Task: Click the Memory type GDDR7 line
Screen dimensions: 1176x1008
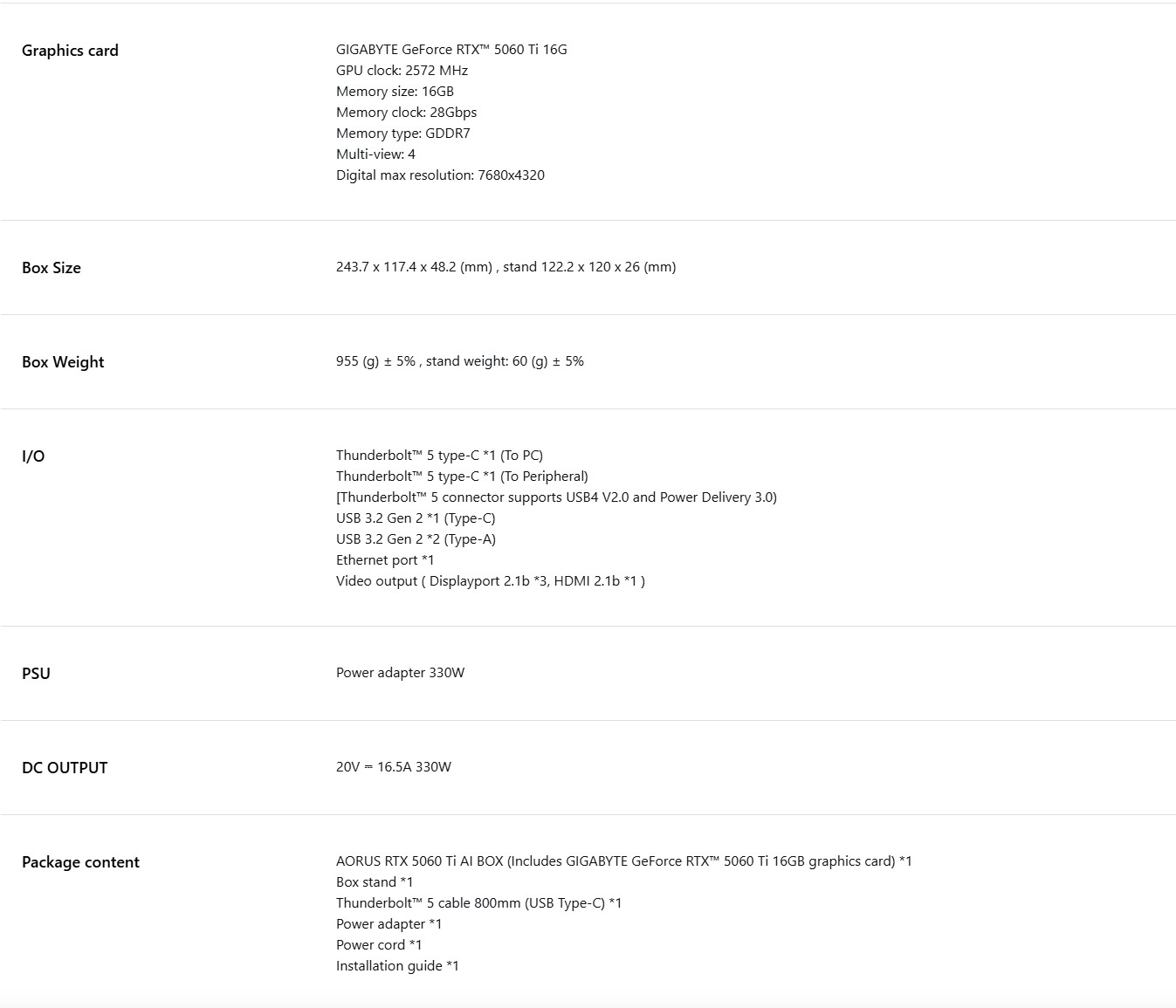Action: coord(402,134)
